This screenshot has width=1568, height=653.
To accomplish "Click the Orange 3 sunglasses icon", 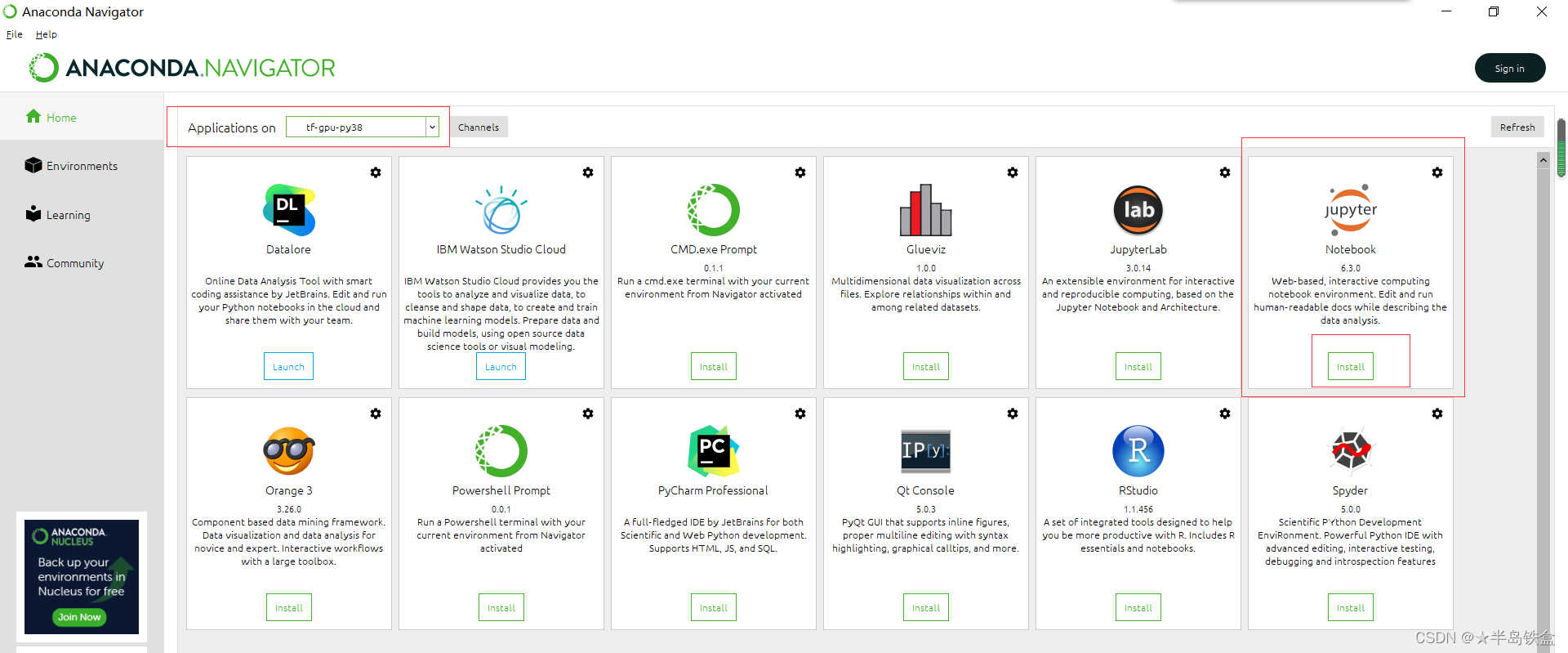I will click(x=289, y=451).
